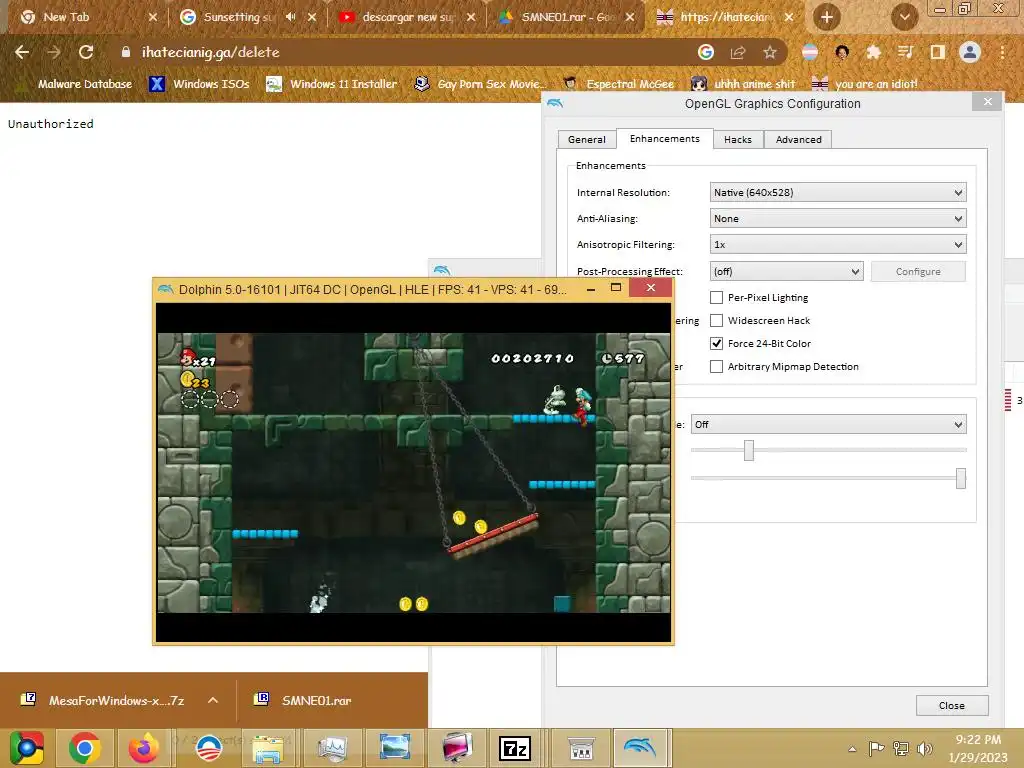Open the Post-Processing Effect dropdown
1024x768 pixels.
click(786, 272)
